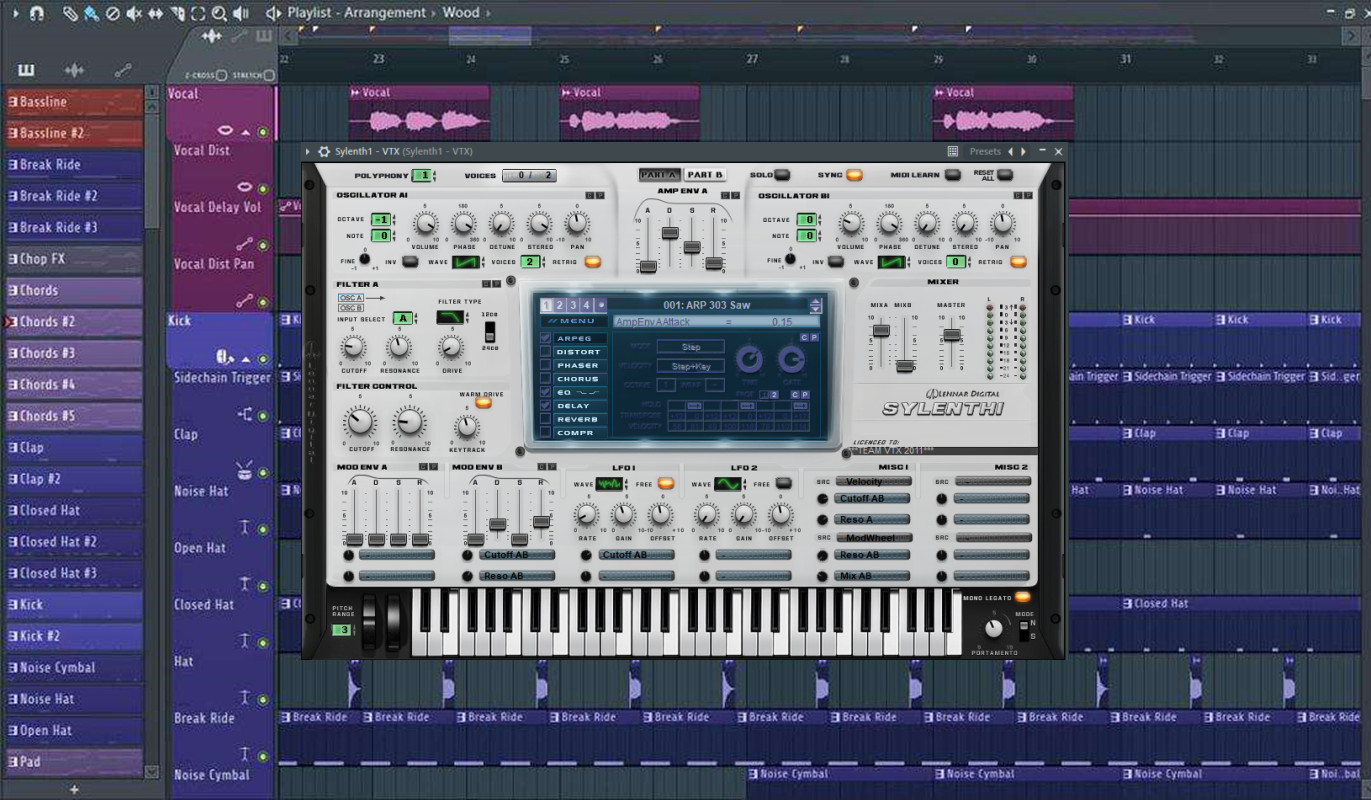Open the Sylenth1 plugin settings gear
The width and height of the screenshot is (1371, 800).
click(x=324, y=152)
